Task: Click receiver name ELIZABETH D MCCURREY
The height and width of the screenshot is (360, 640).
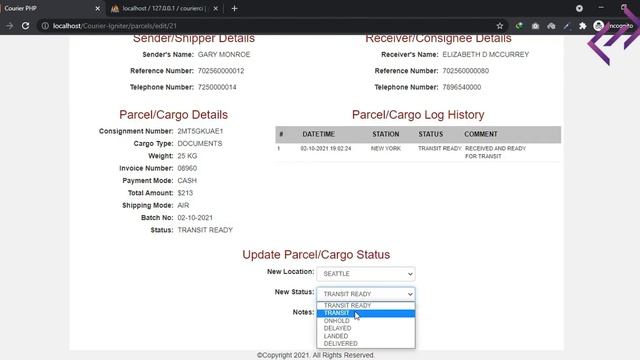Action: click(485, 54)
